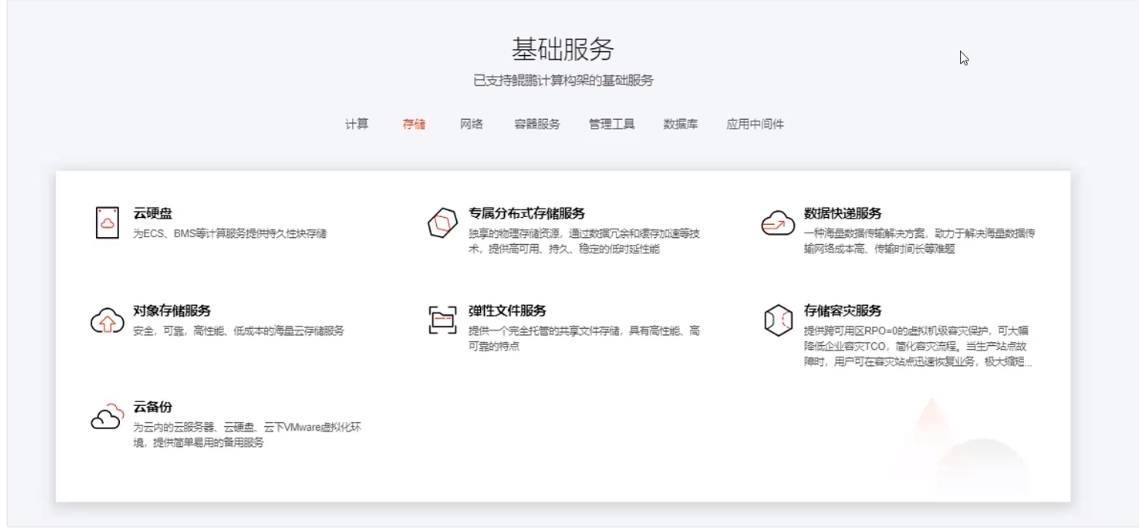Open the 网络 tab

pyautogui.click(x=471, y=124)
